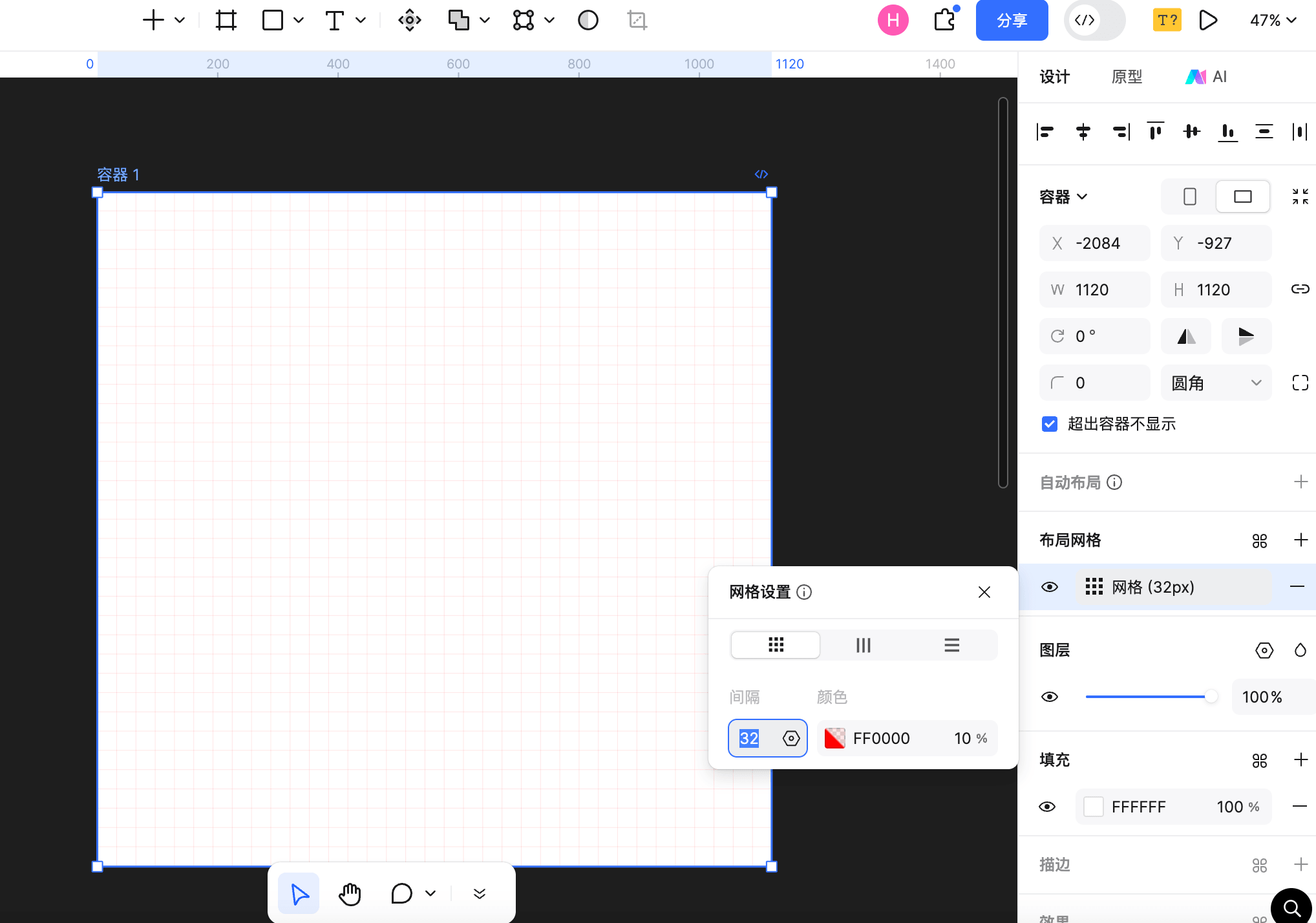Toggle fill FFFFFF visibility eye
This screenshot has height=923, width=1316.
(1047, 807)
